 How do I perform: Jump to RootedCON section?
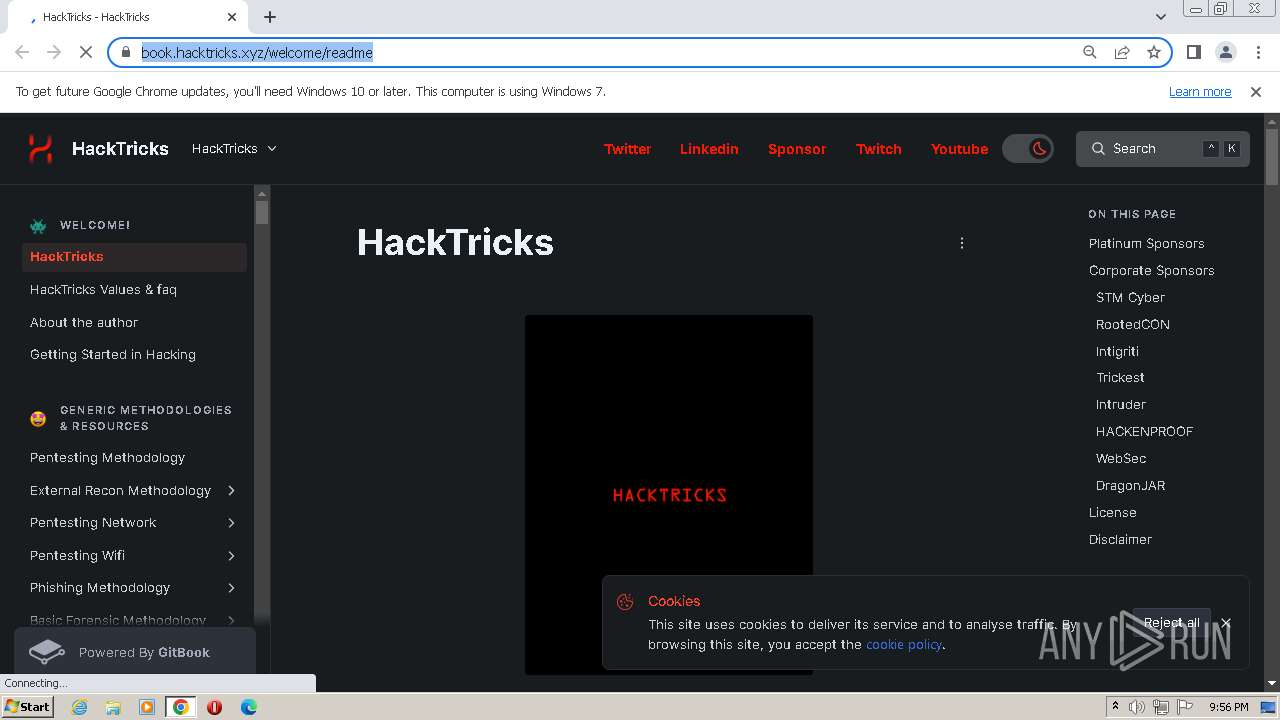point(1132,325)
